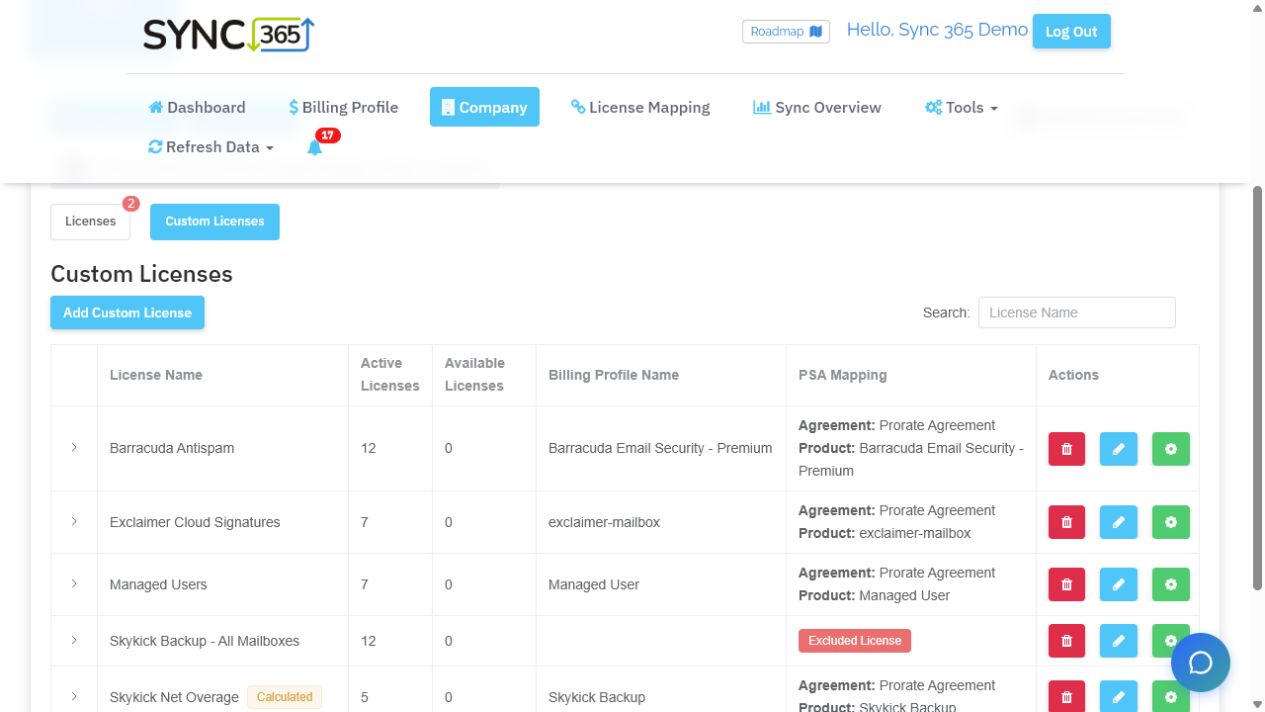Edit the Skykick Backup - All Mailboxes license
This screenshot has height=712, width=1265.
(1118, 641)
